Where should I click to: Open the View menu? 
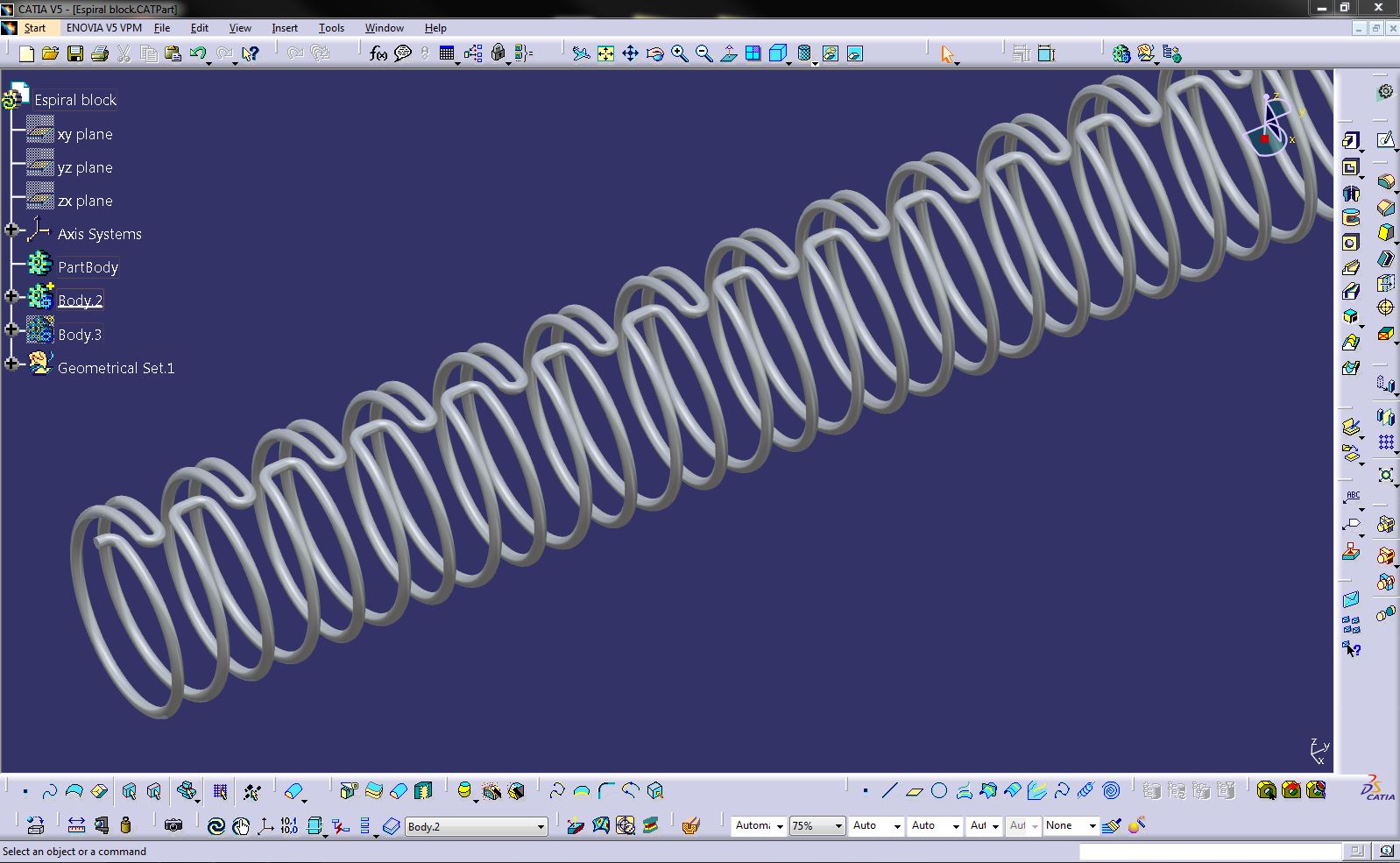(240, 28)
